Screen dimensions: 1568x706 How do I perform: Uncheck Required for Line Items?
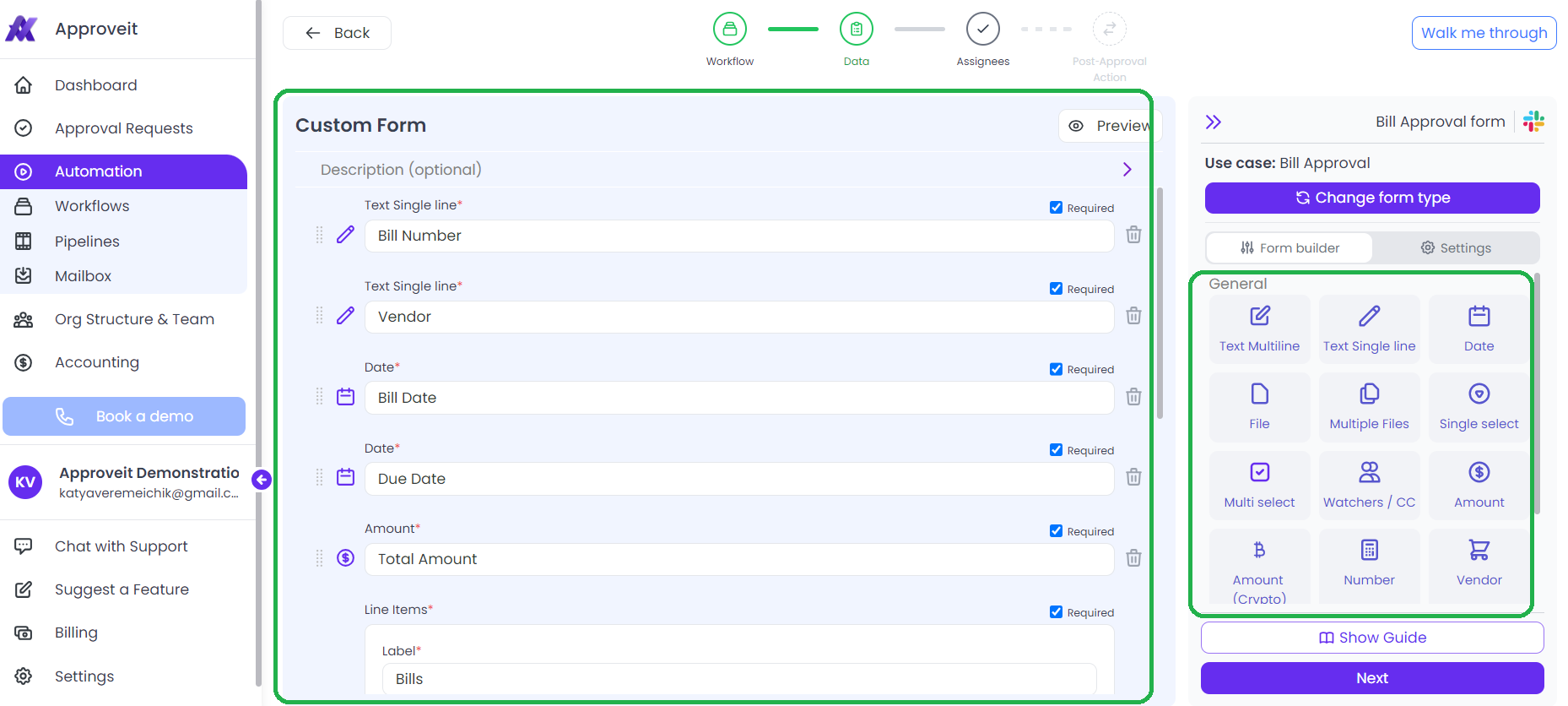point(1056,612)
